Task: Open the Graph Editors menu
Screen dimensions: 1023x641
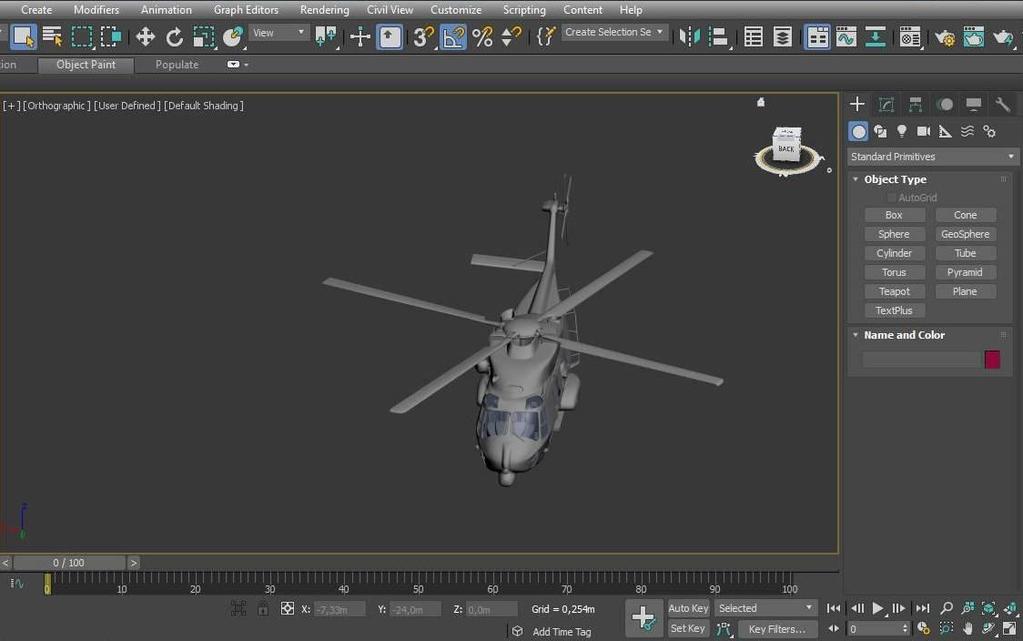Action: pos(246,10)
